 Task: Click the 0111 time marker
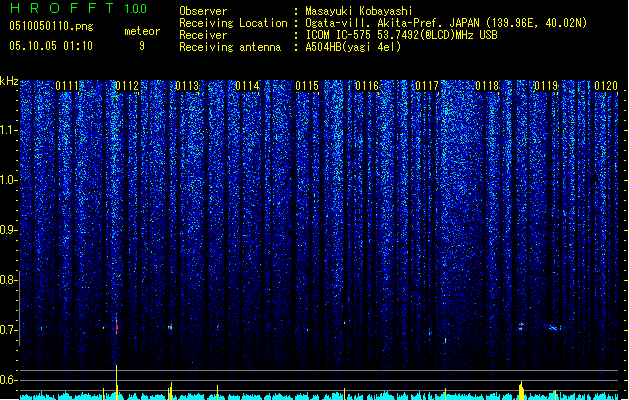click(67, 86)
